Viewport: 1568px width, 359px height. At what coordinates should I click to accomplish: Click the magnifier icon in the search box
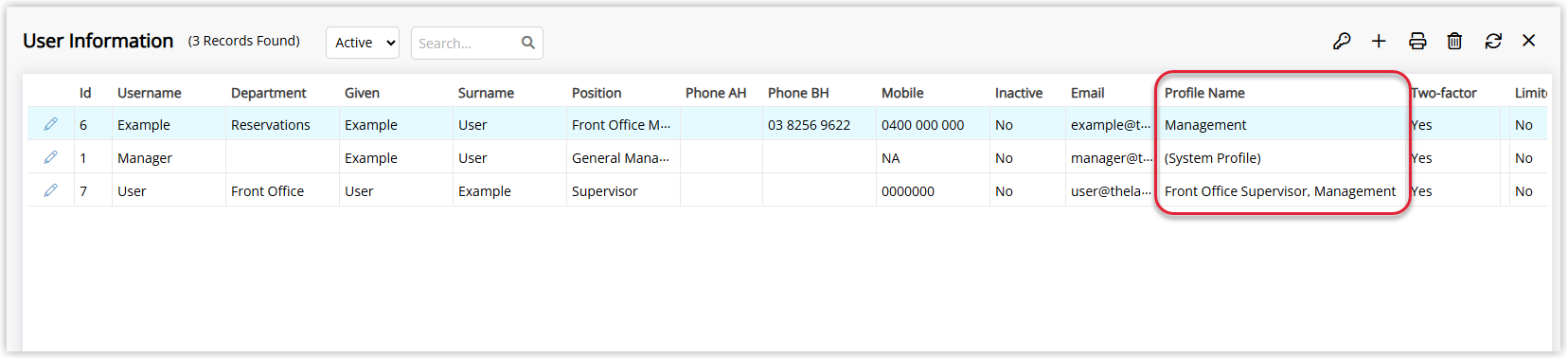528,43
